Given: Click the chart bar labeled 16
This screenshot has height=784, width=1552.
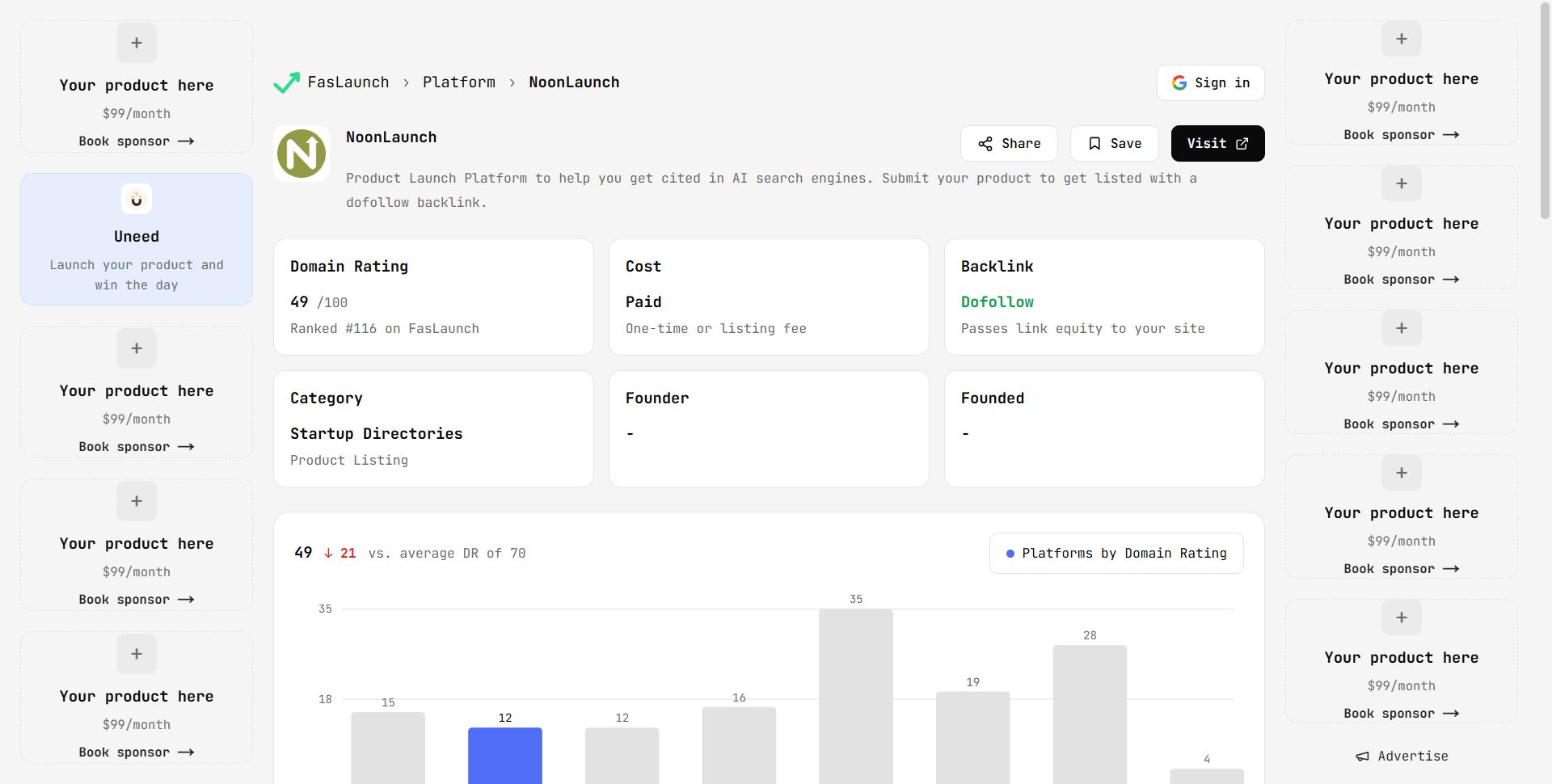Looking at the screenshot, I should pyautogui.click(x=739, y=745).
